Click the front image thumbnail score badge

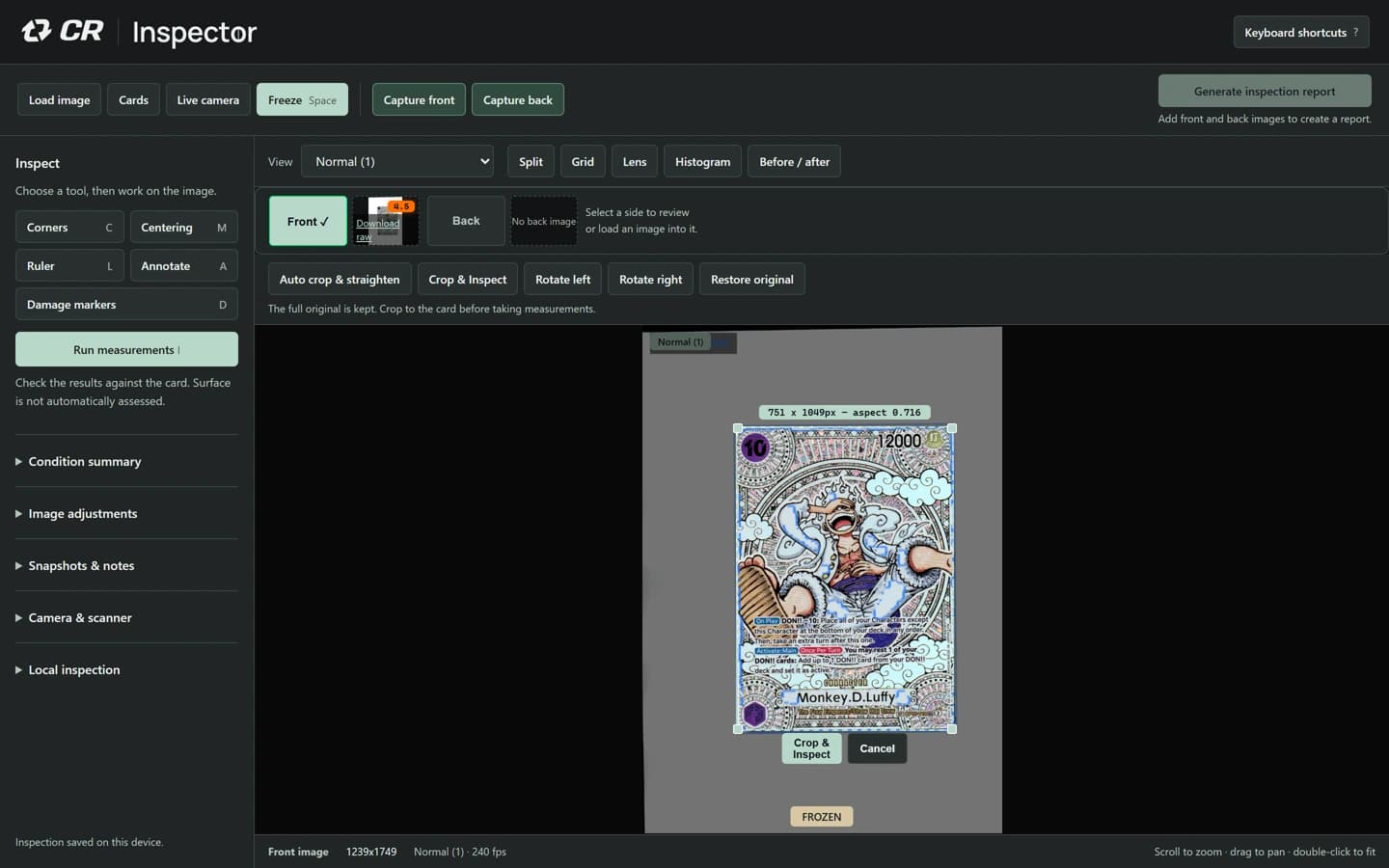pyautogui.click(x=401, y=206)
